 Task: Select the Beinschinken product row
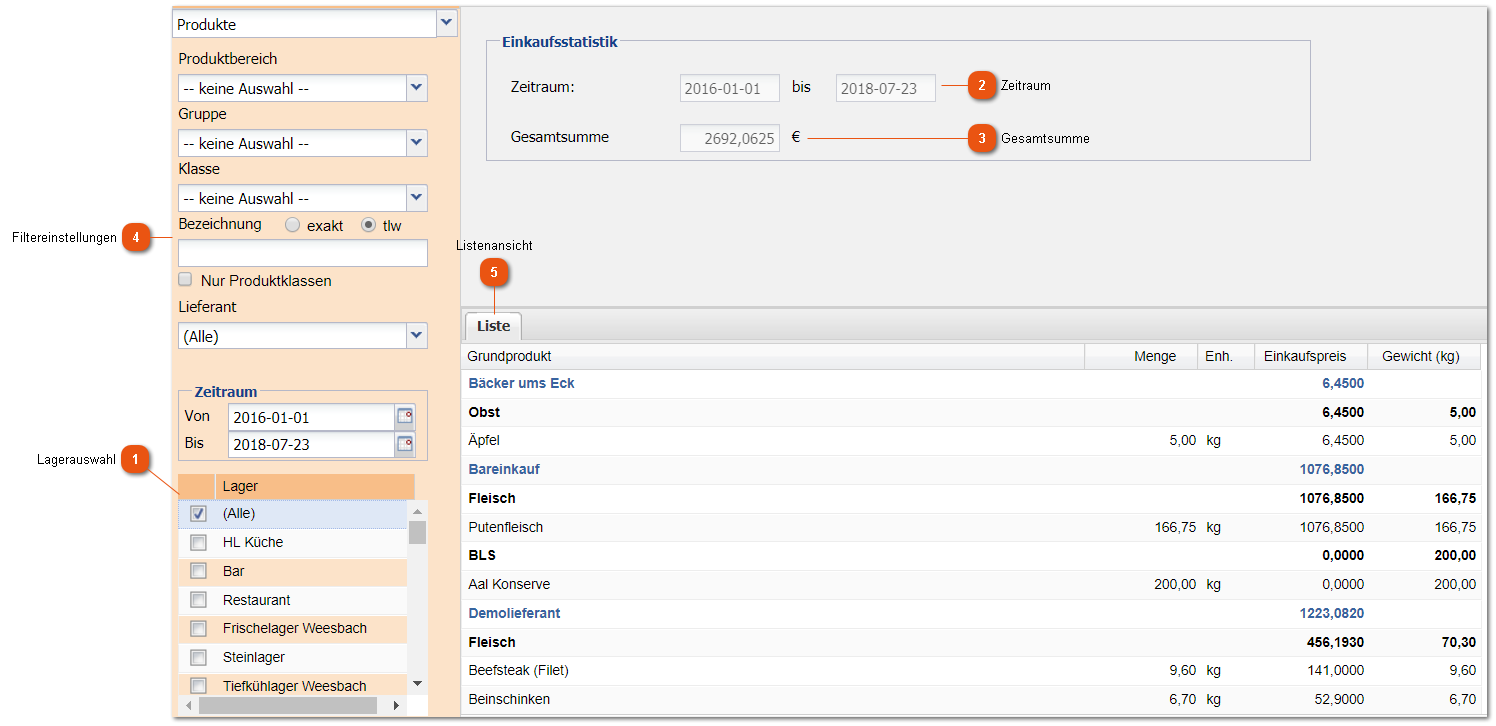click(971, 699)
